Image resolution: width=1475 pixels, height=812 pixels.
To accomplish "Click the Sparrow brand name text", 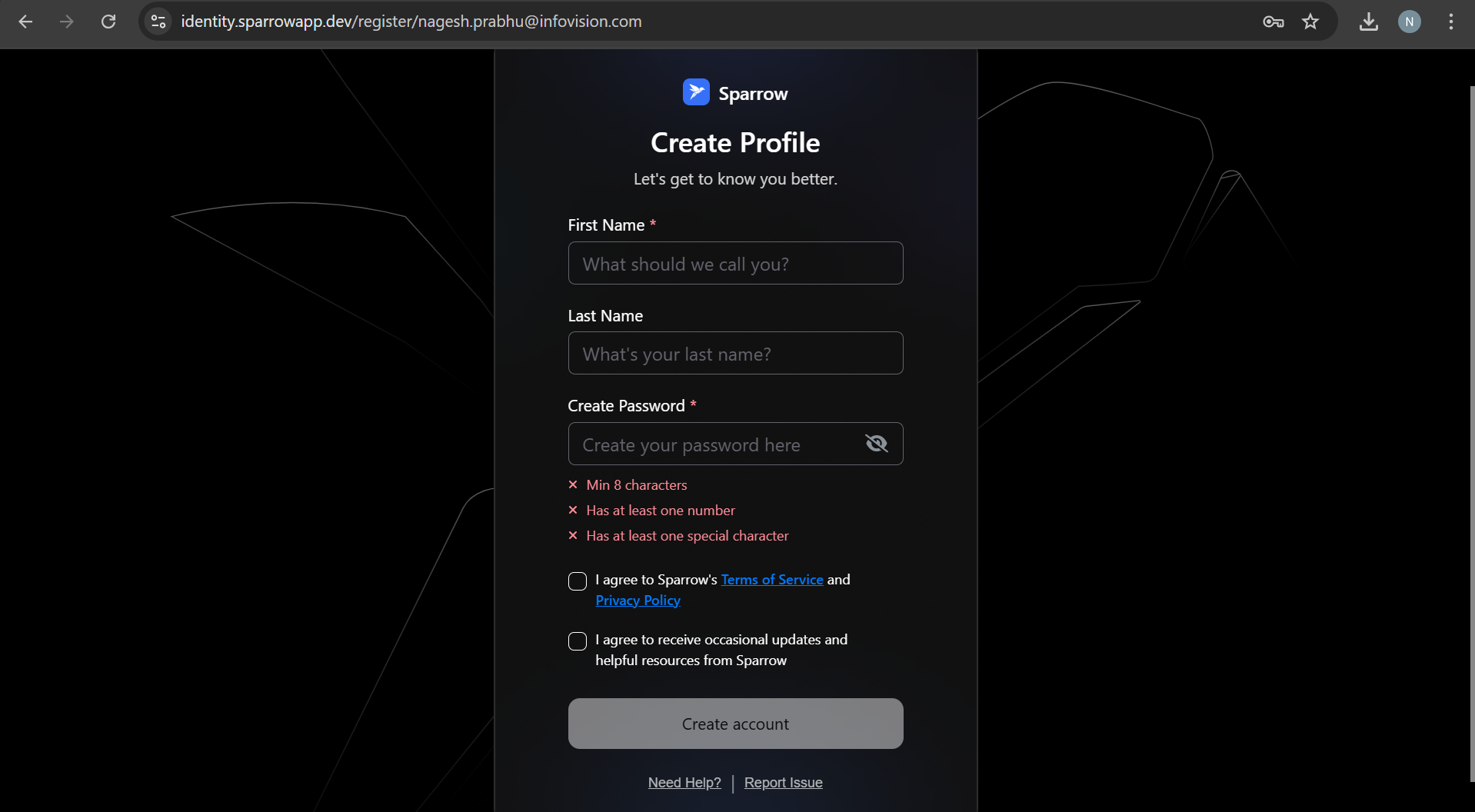I will (753, 94).
